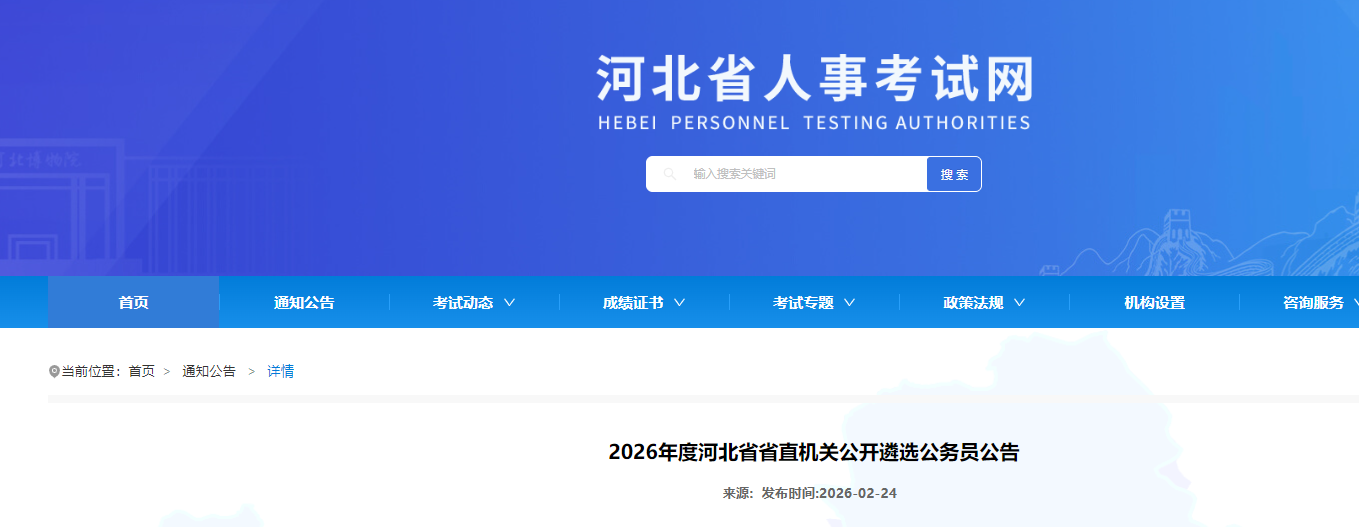Click the location pin icon beside 当前位置
This screenshot has height=527, width=1359.
click(x=54, y=372)
